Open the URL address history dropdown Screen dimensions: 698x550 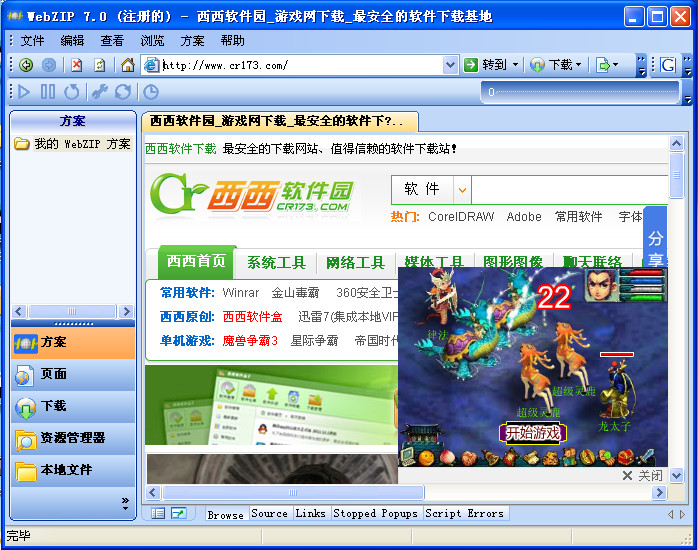(x=450, y=65)
